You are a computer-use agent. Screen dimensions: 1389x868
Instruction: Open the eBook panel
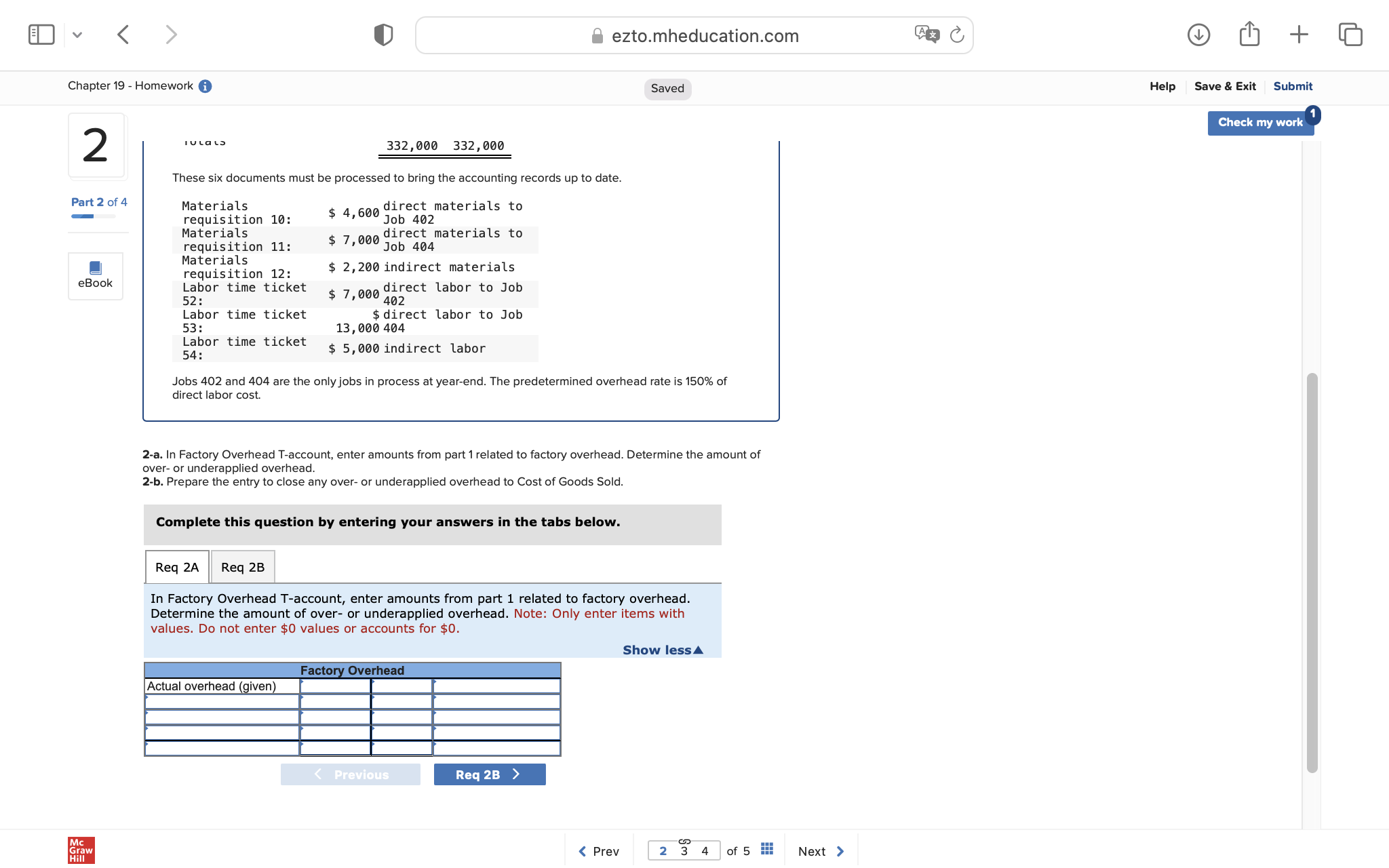point(95,275)
